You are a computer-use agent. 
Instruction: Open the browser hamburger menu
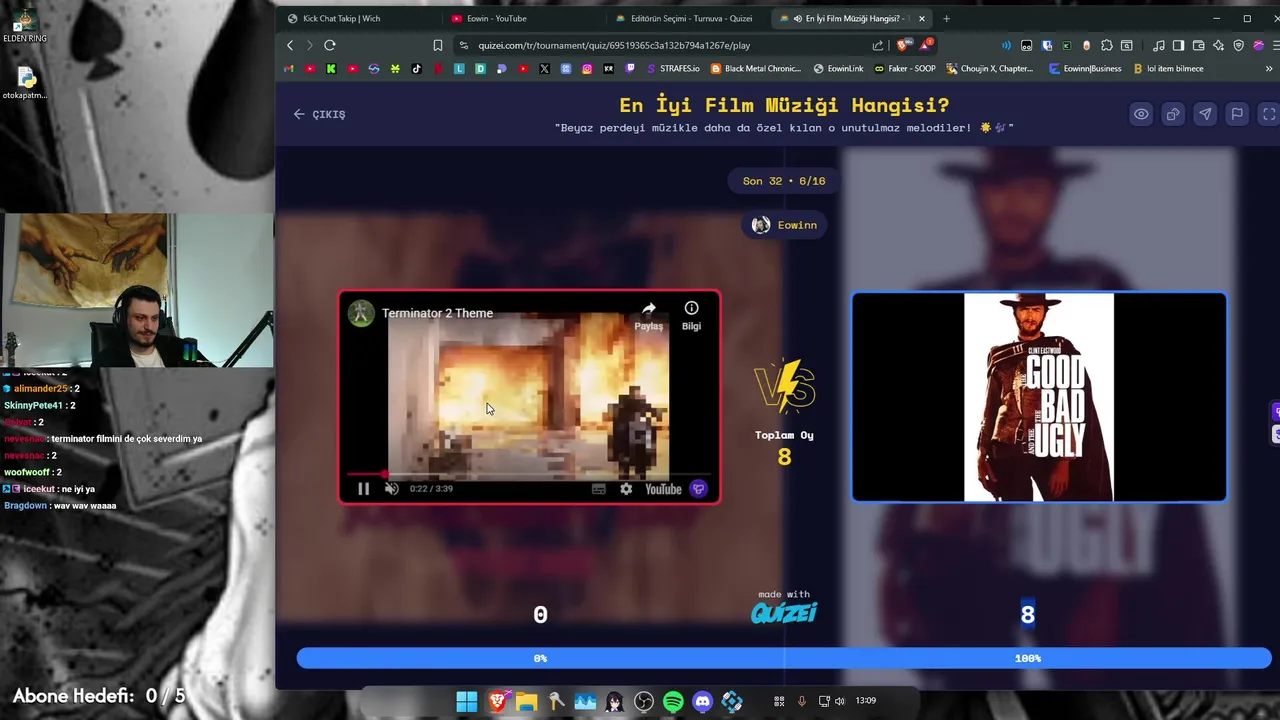1275,45
